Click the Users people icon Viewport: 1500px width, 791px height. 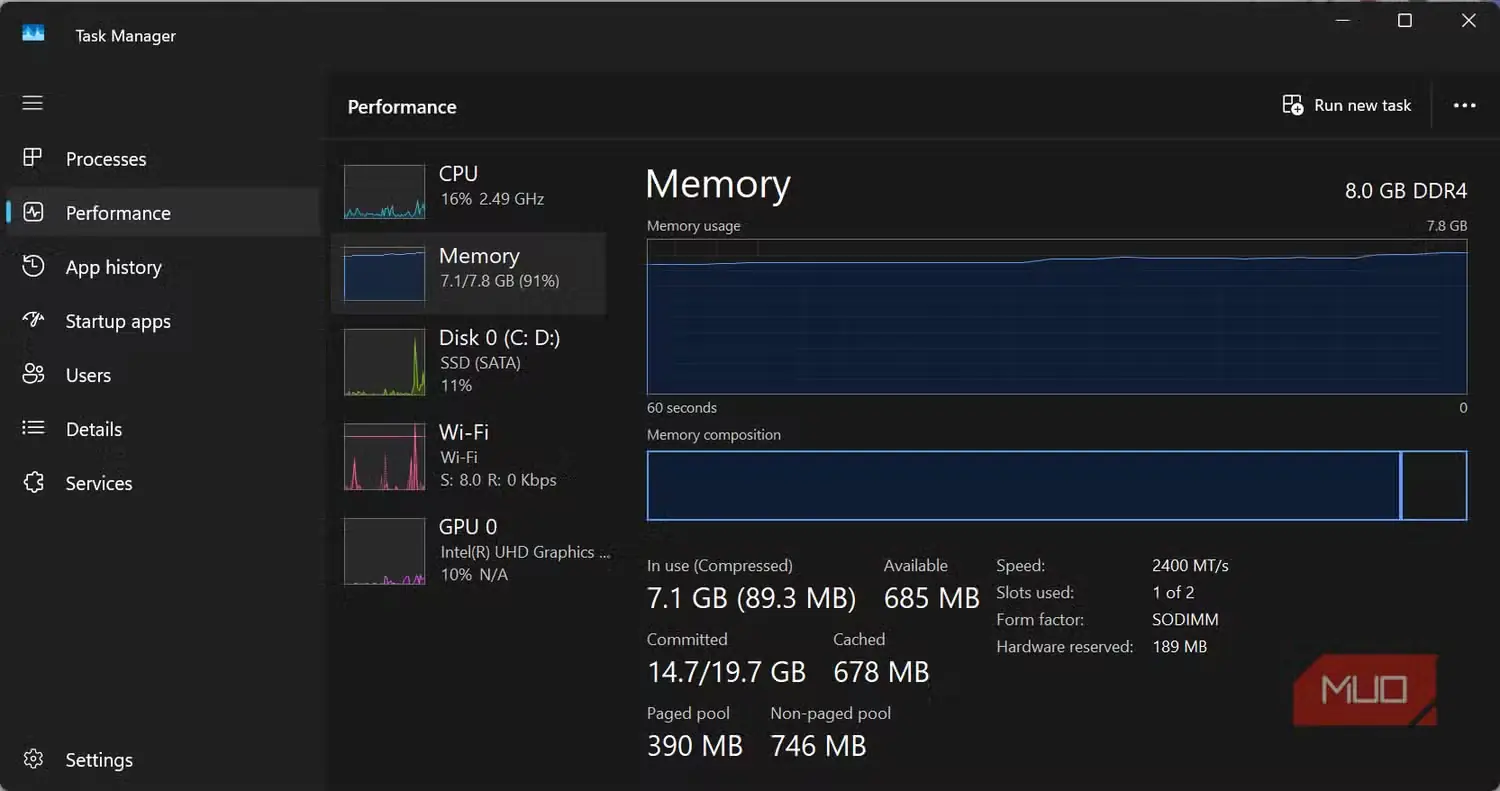tap(33, 374)
